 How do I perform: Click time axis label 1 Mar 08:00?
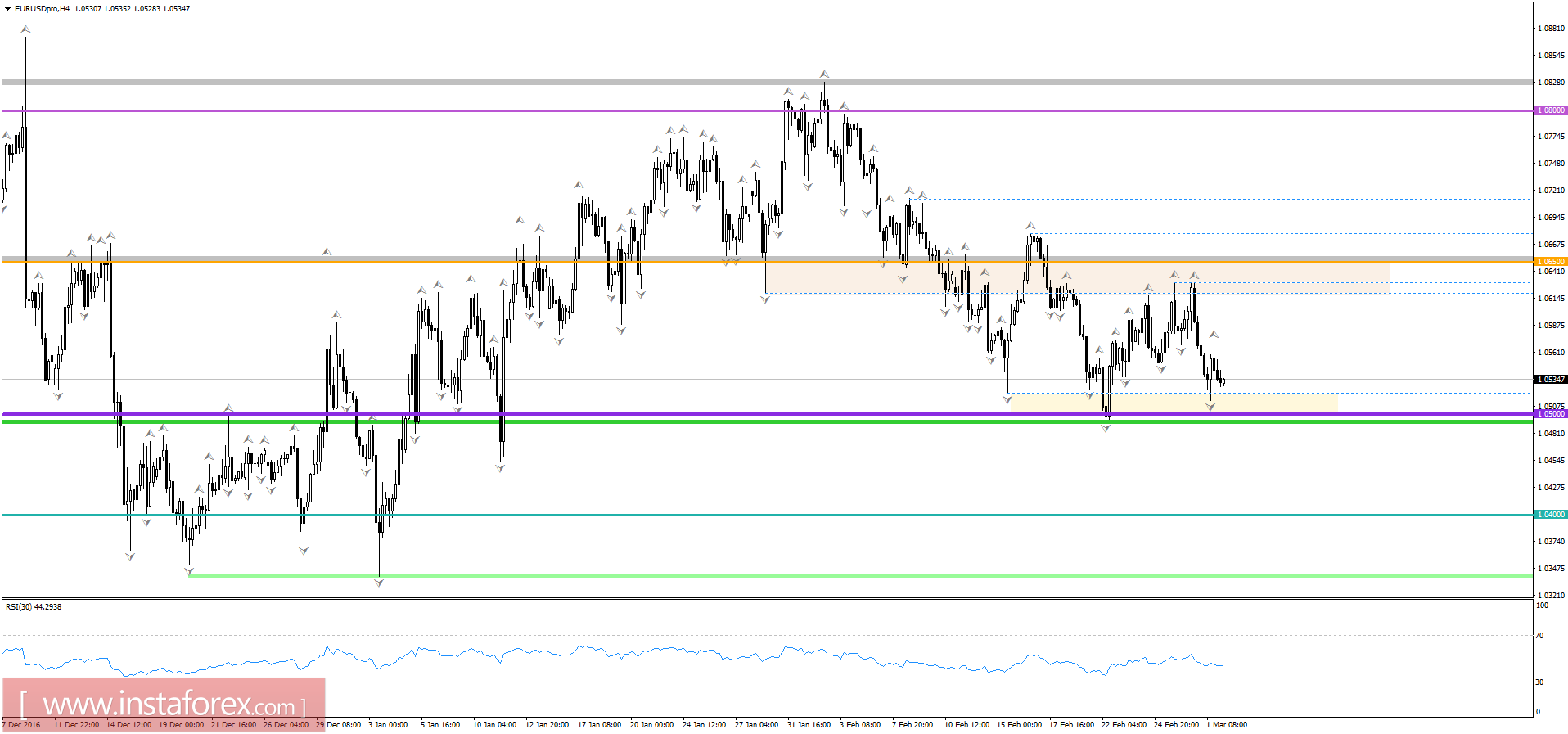pyautogui.click(x=1227, y=725)
